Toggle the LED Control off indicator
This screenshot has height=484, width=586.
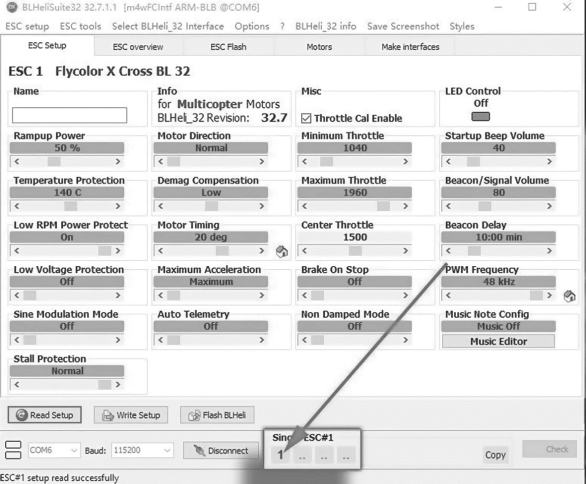[481, 117]
